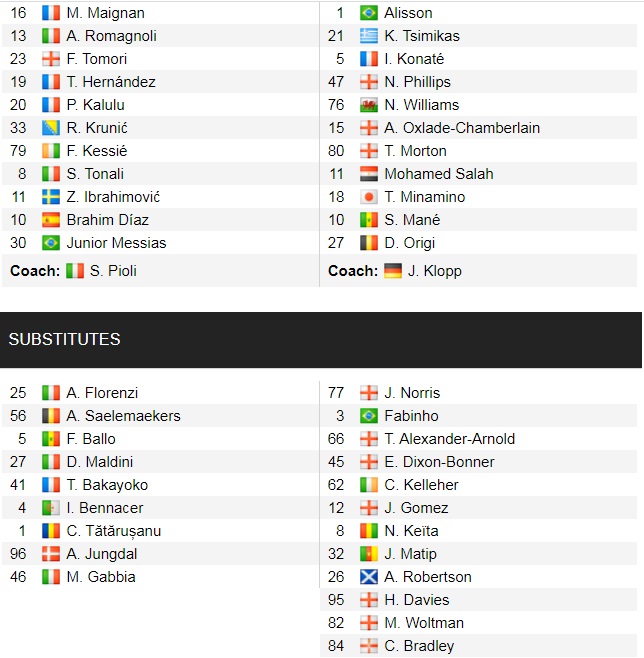Click the Swedish flag beside Z. Ibrahimović

point(51,197)
